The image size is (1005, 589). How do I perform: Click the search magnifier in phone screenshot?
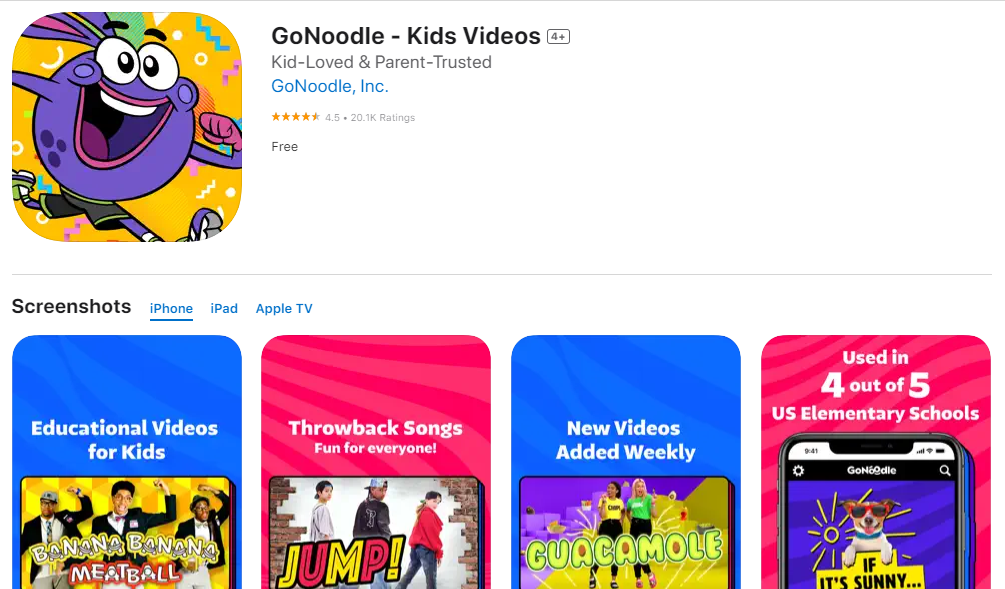coord(945,470)
